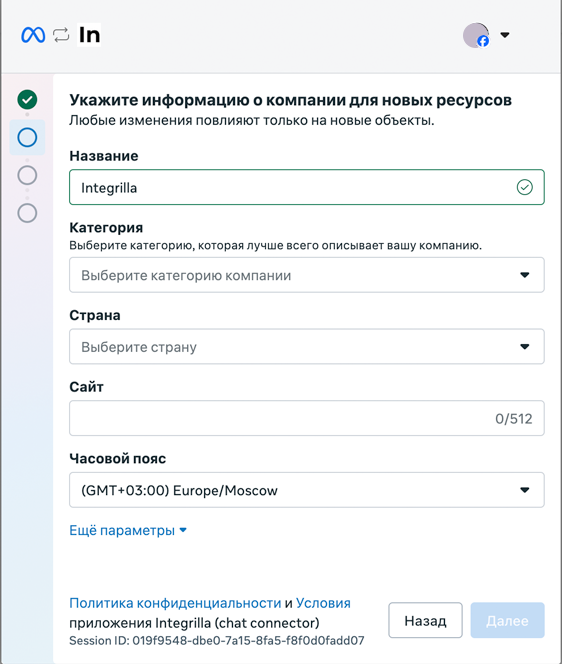Screen dimensions: 562x664
Task: Expand Ещё параметры options
Action: pyautogui.click(x=128, y=530)
